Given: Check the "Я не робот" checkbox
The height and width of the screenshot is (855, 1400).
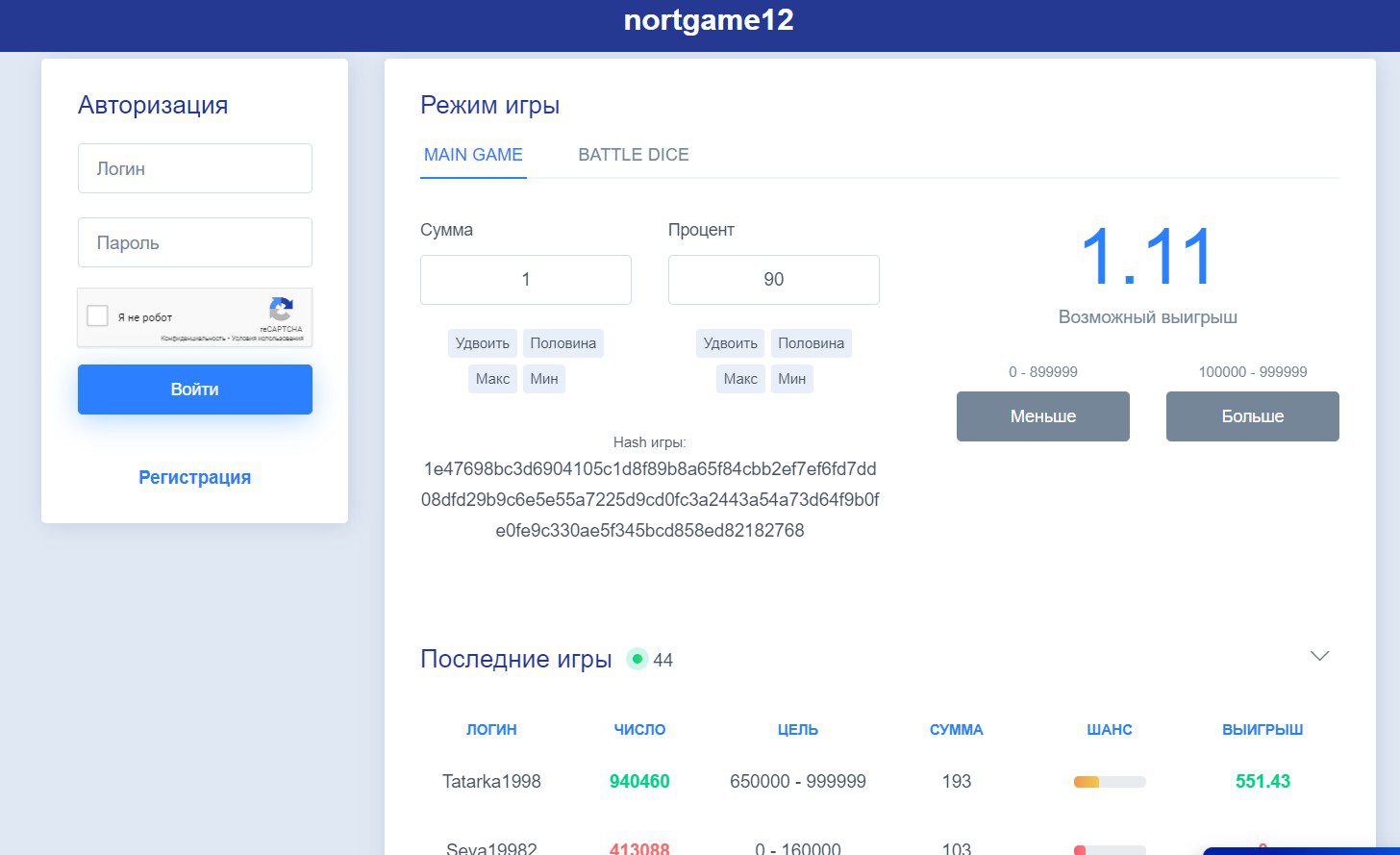Looking at the screenshot, I should pos(97,315).
